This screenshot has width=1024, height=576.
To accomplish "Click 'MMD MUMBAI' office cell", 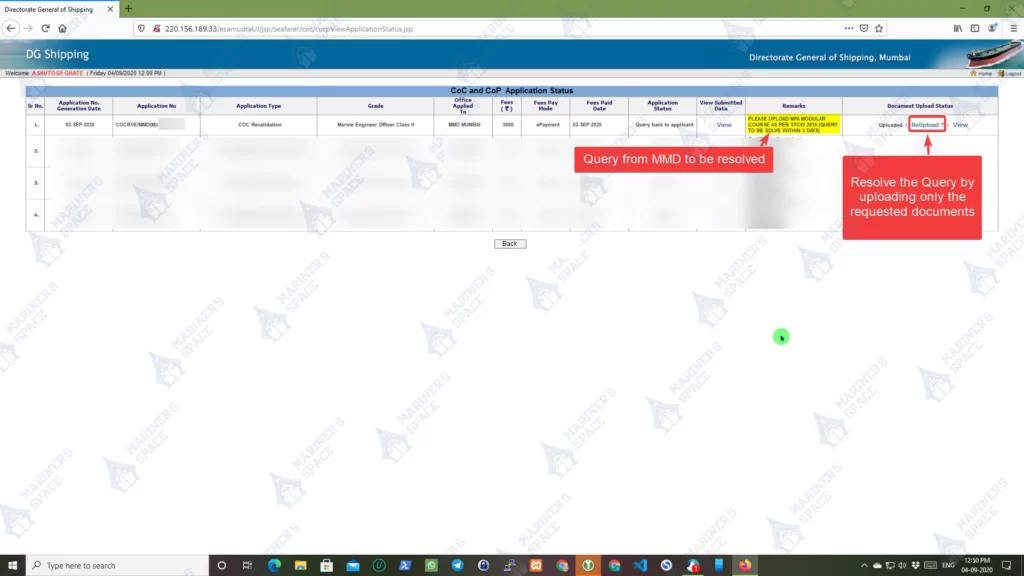I will click(464, 125).
